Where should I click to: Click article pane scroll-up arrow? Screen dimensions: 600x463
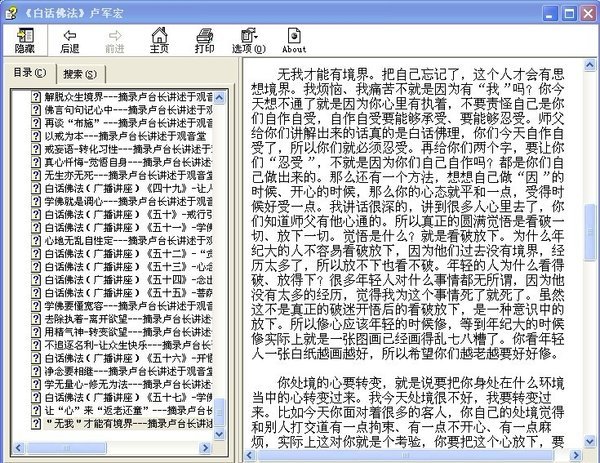[x=590, y=65]
